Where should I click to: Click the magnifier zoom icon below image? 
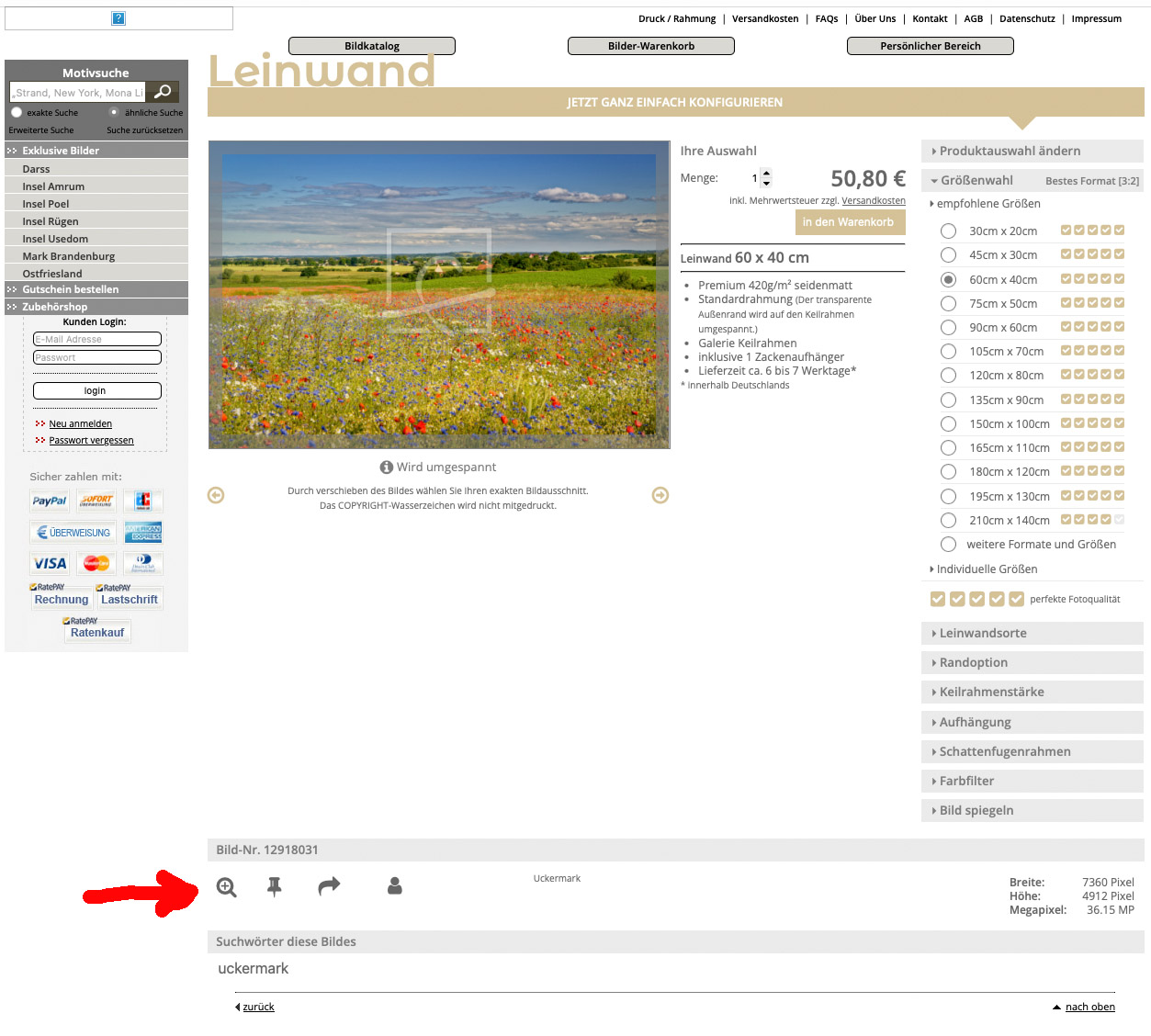coord(226,887)
